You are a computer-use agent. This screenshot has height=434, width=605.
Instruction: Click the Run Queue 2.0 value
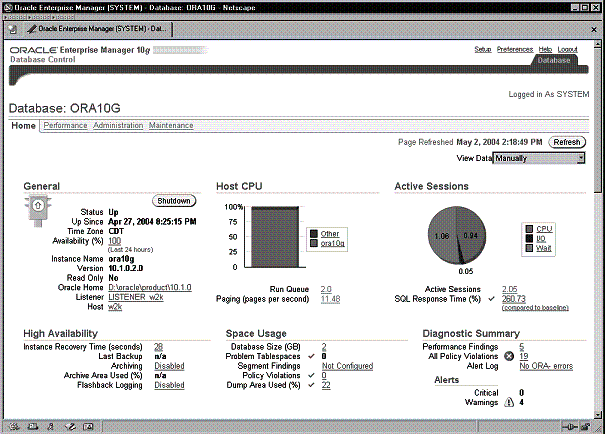tap(326, 289)
